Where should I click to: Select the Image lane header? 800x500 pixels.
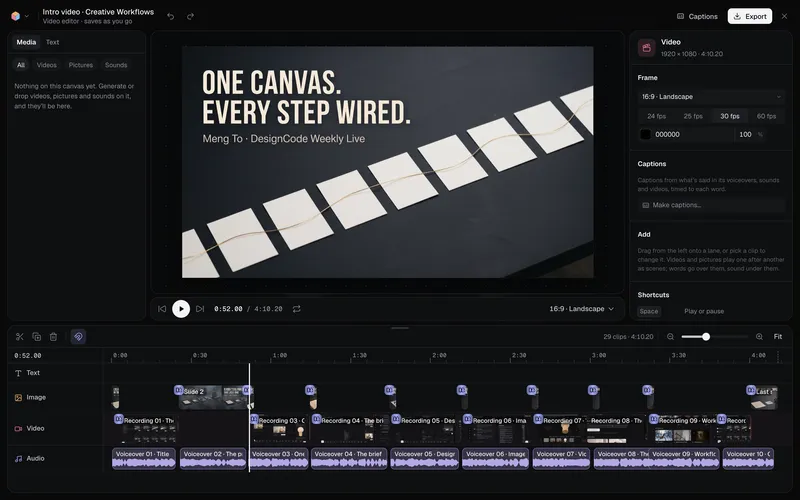click(31, 397)
